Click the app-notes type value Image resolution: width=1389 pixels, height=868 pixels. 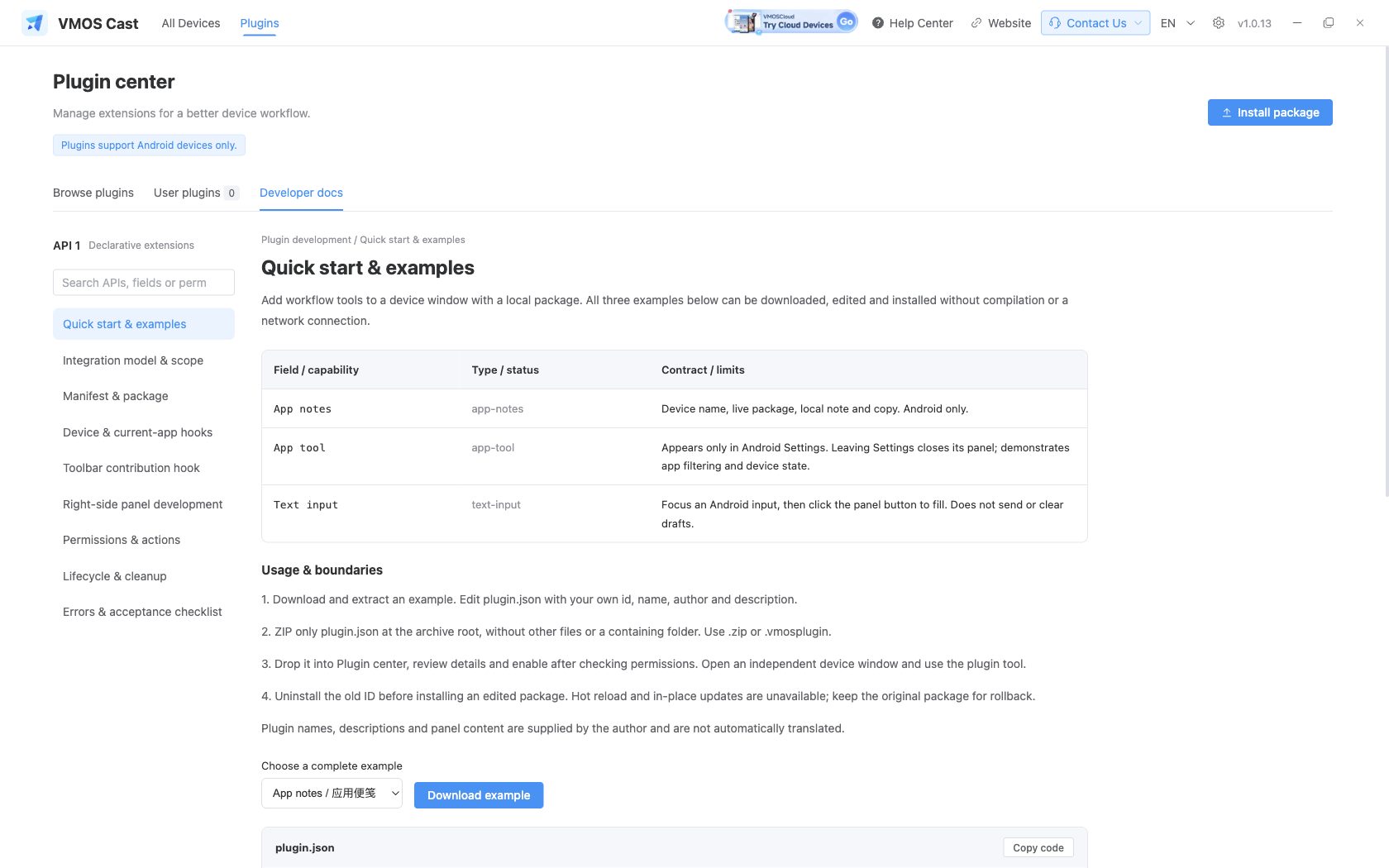coord(497,409)
